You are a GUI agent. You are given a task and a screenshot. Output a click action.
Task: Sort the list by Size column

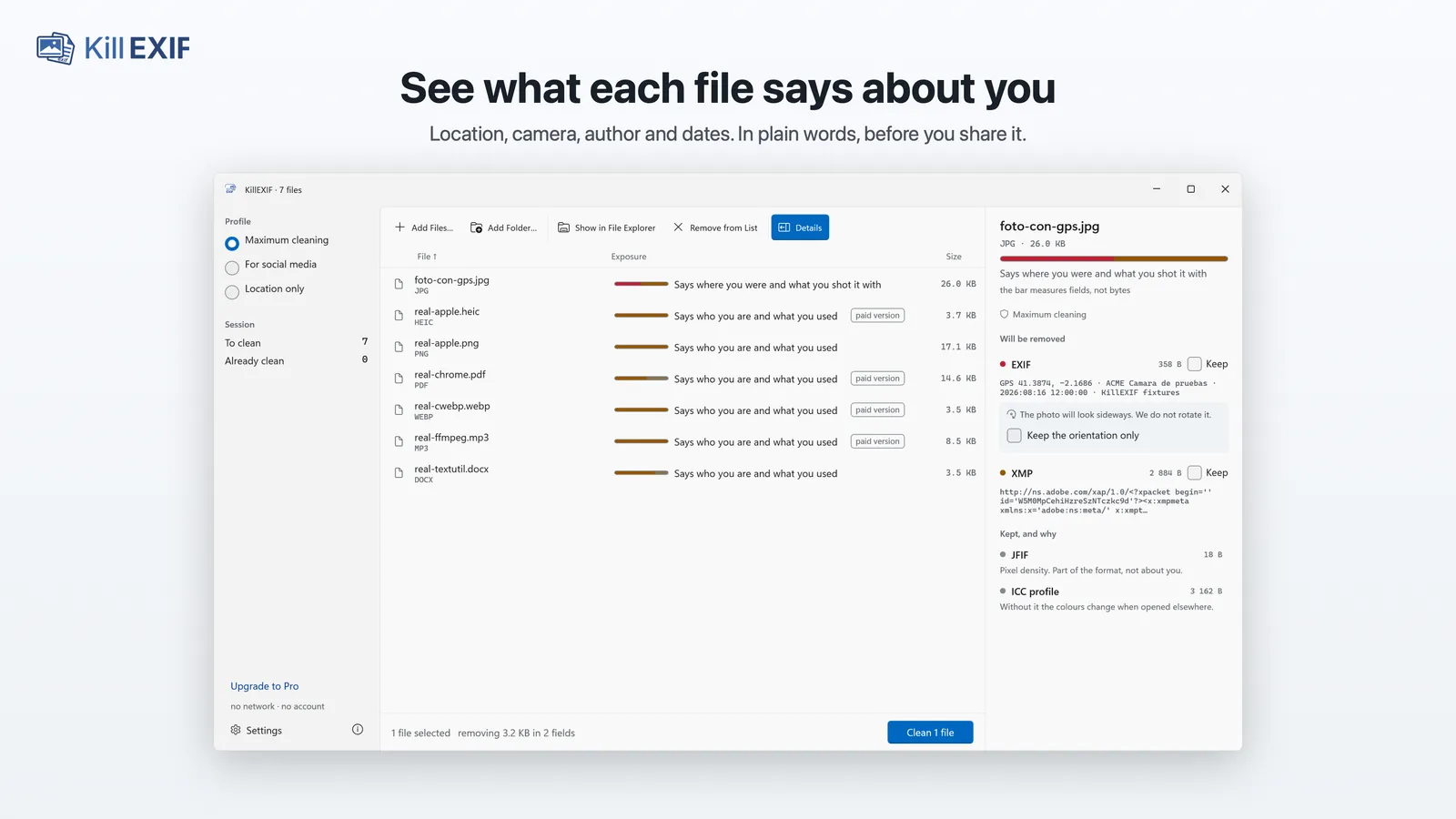(954, 257)
